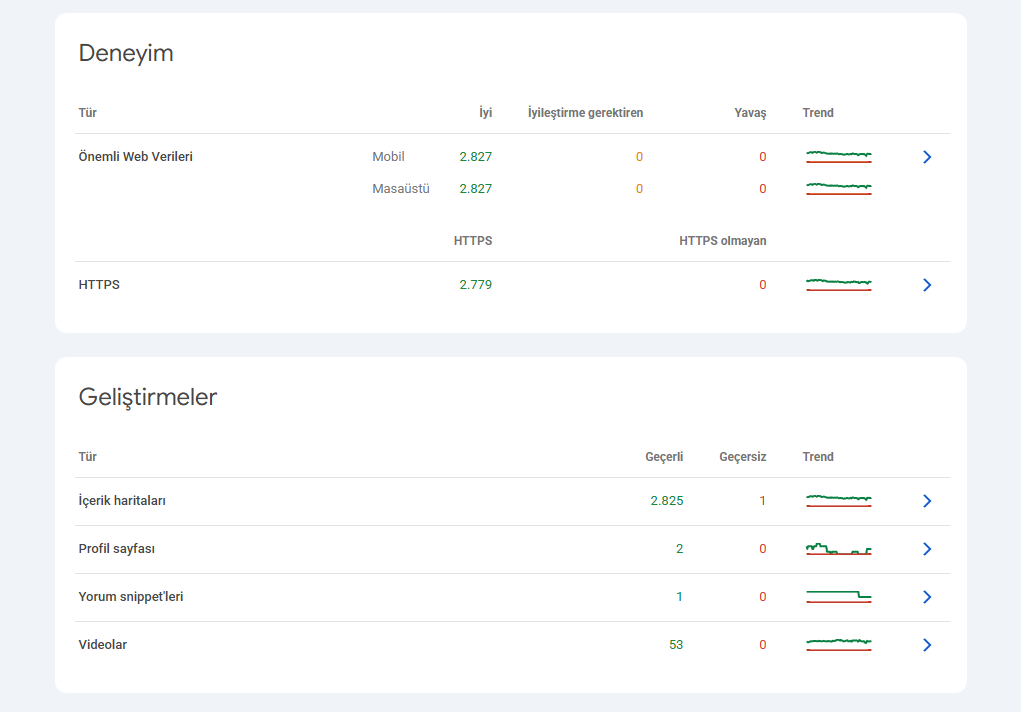View the Mobil trend sparkline chart
1021x712 pixels.
pyautogui.click(x=839, y=156)
